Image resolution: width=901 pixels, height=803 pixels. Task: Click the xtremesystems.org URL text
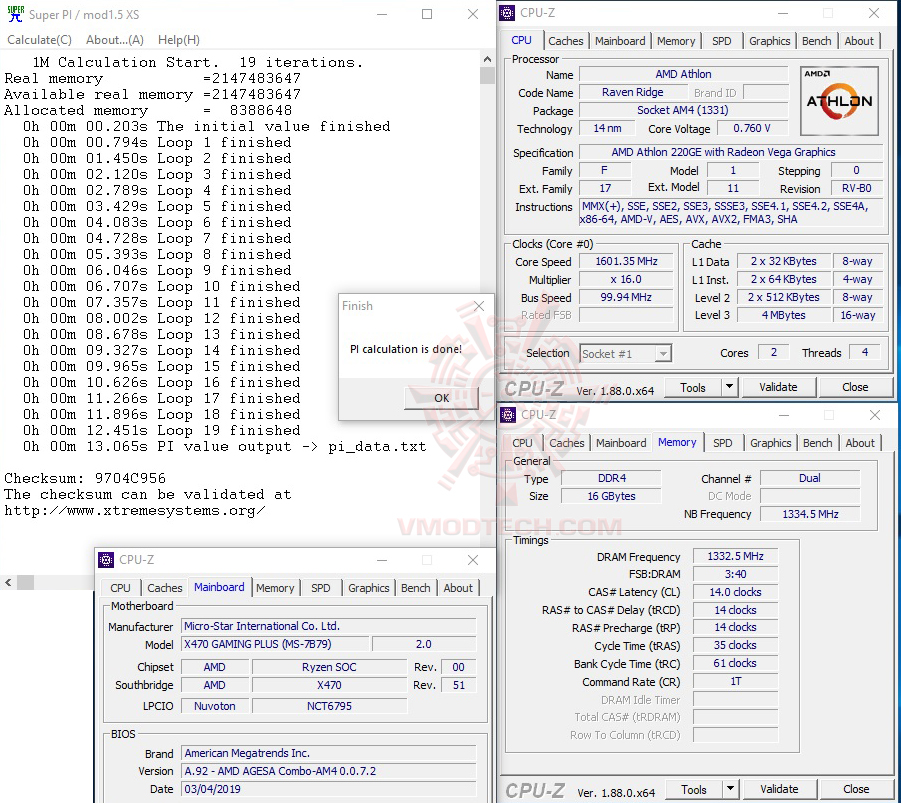click(x=135, y=510)
